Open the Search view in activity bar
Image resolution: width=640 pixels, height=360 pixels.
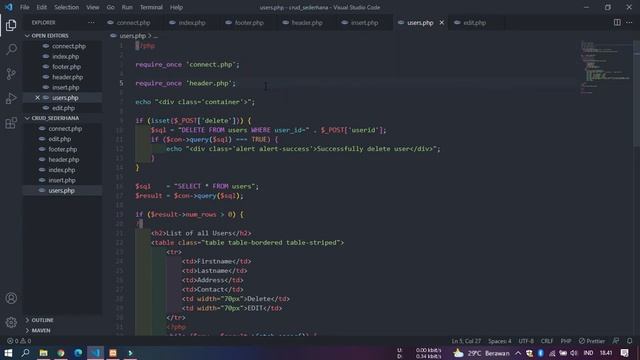coord(11,49)
